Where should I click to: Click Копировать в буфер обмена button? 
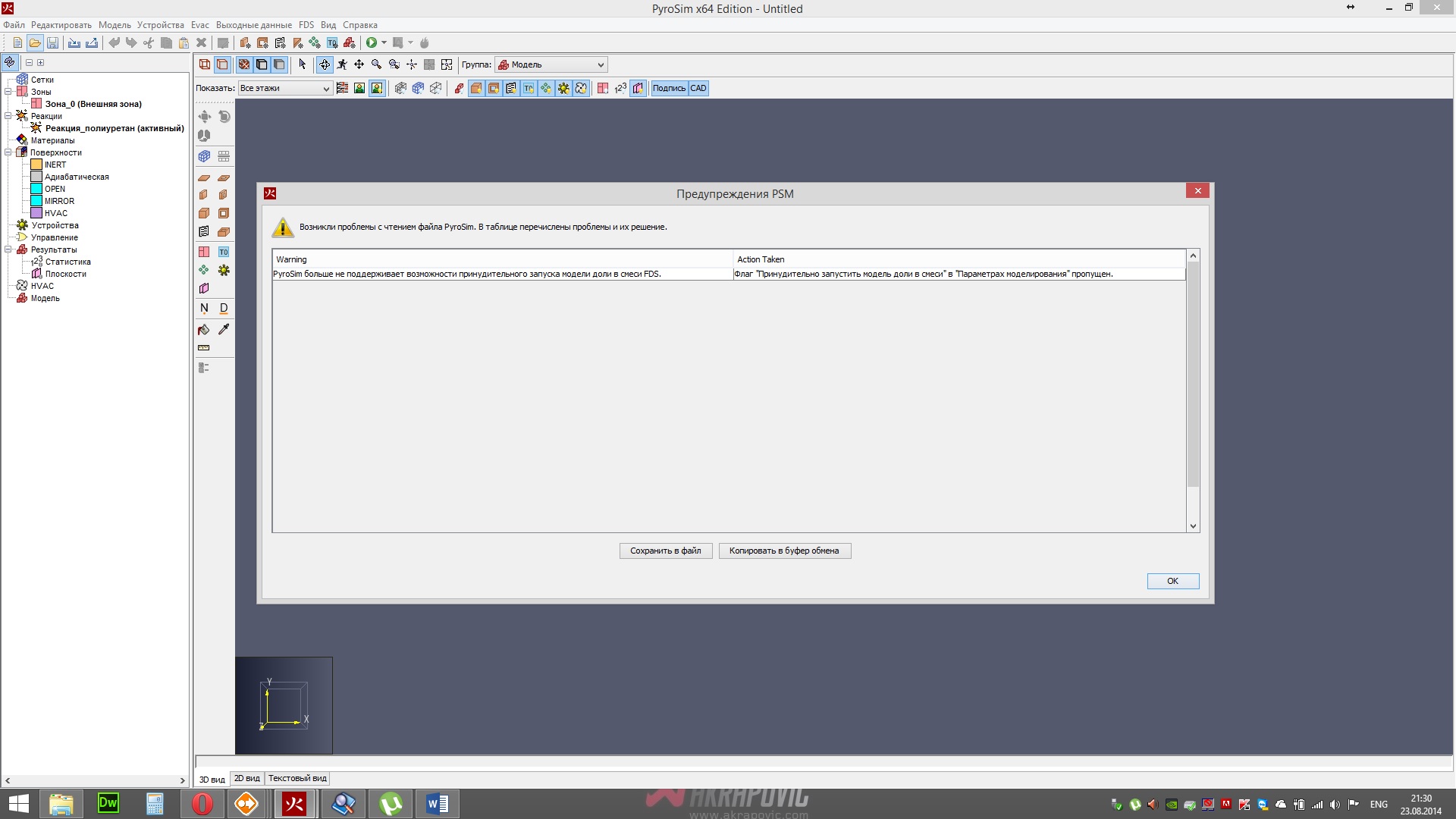click(x=784, y=551)
